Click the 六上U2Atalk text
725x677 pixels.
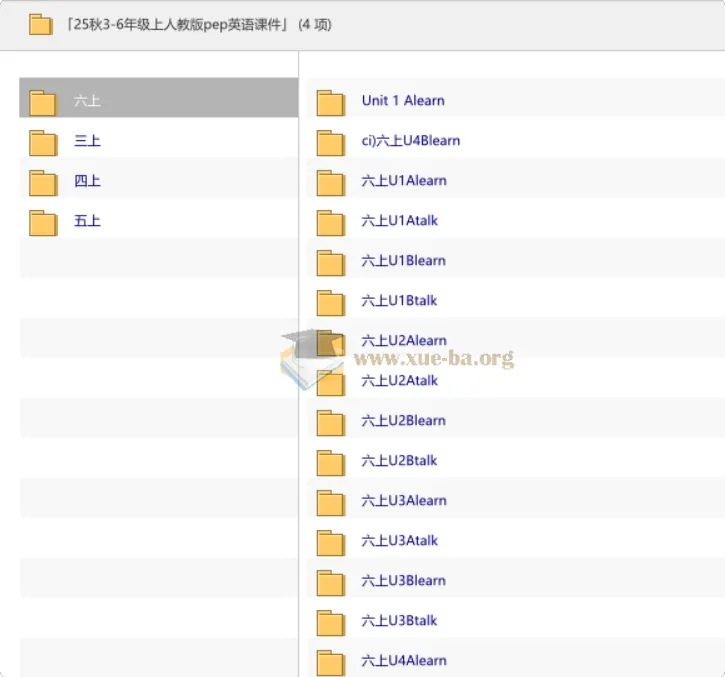(x=399, y=381)
